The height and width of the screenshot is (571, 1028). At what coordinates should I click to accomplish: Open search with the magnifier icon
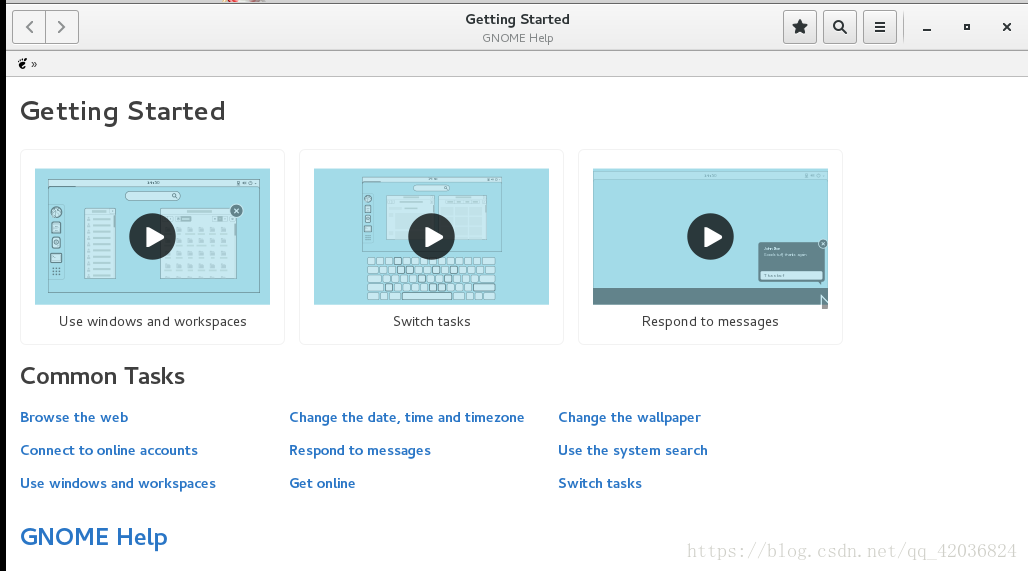pos(840,27)
